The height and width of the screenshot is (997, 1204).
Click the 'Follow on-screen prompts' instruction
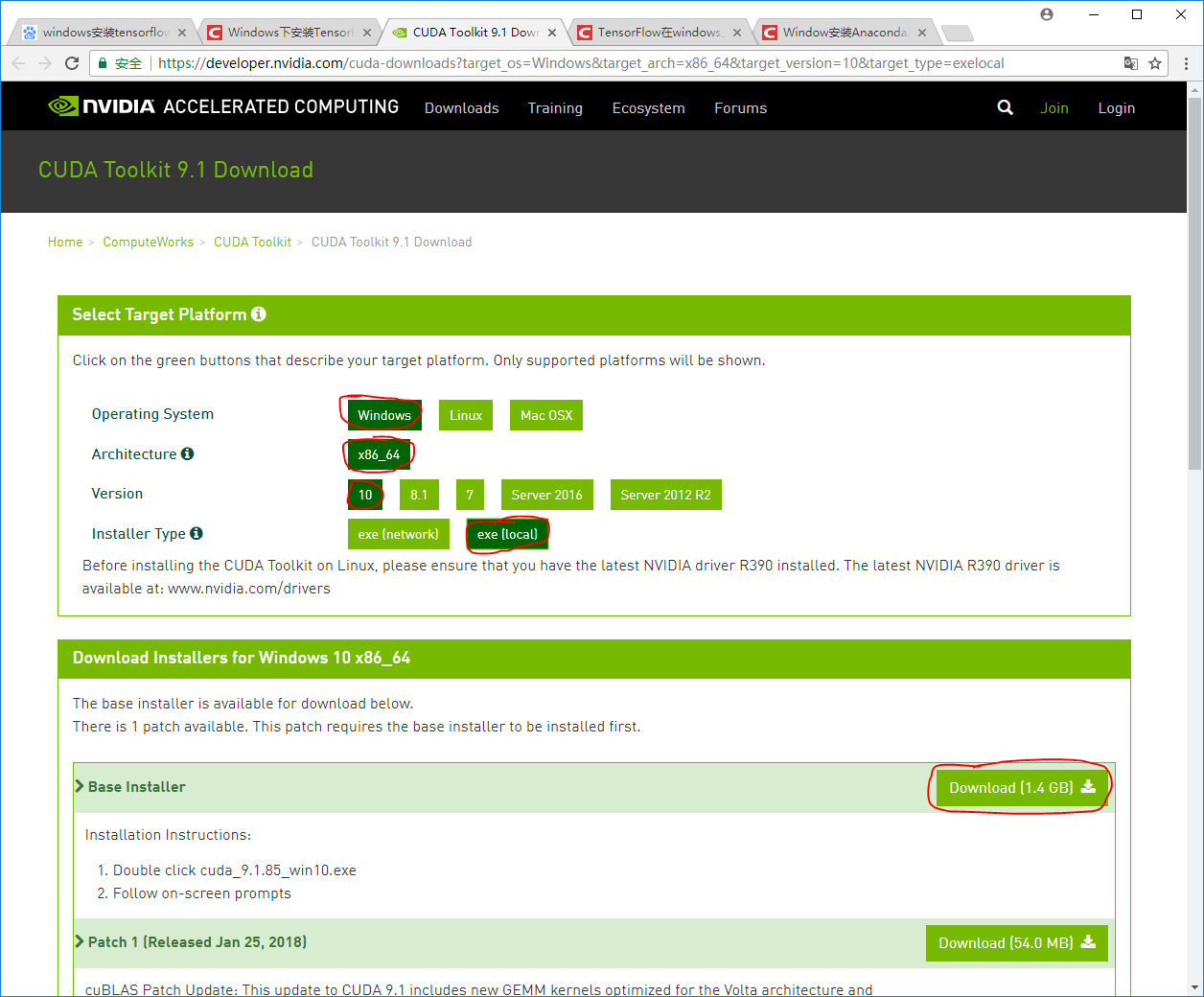(x=202, y=893)
